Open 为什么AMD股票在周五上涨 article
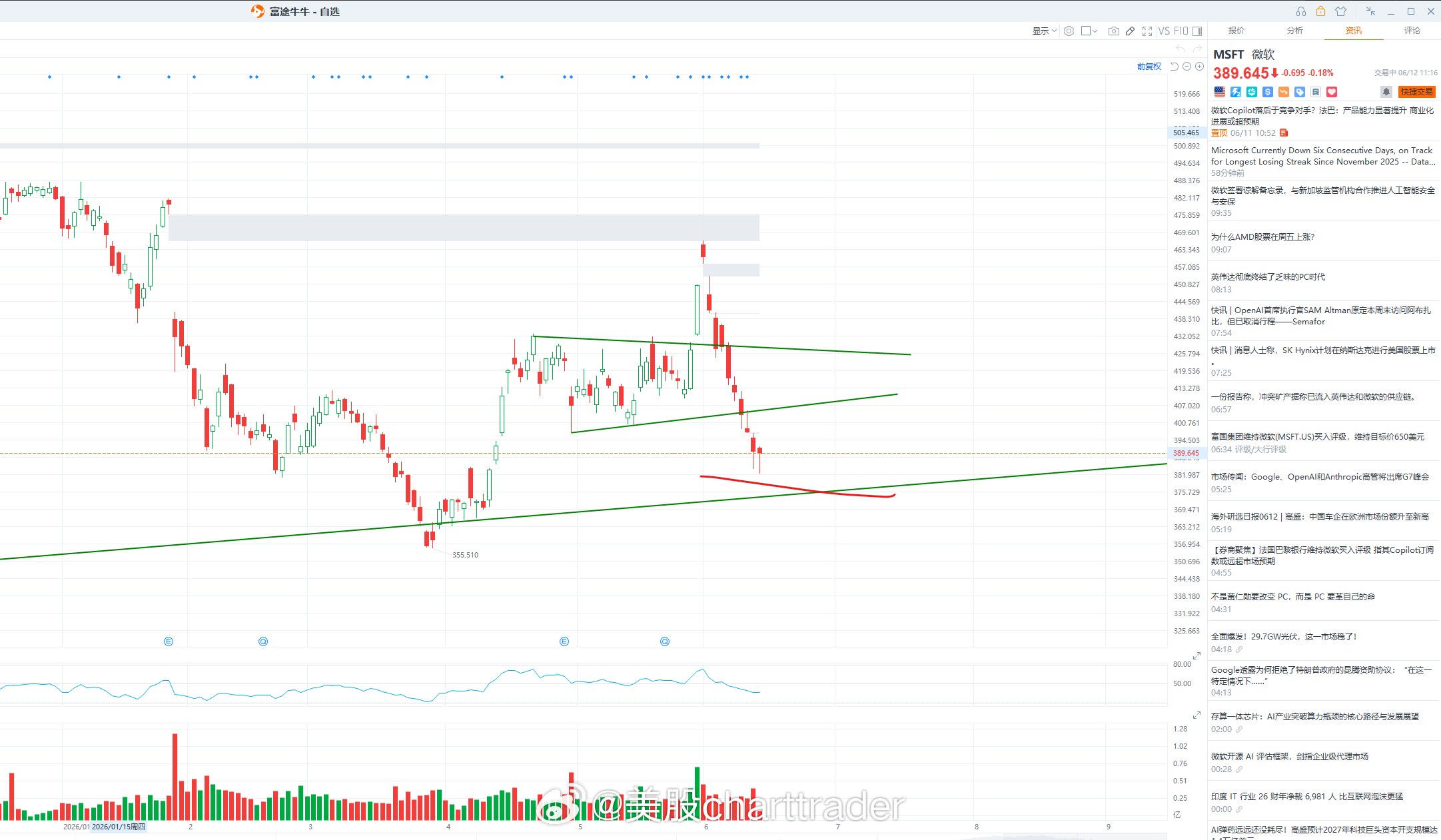This screenshot has width=1441, height=840. tap(1262, 237)
